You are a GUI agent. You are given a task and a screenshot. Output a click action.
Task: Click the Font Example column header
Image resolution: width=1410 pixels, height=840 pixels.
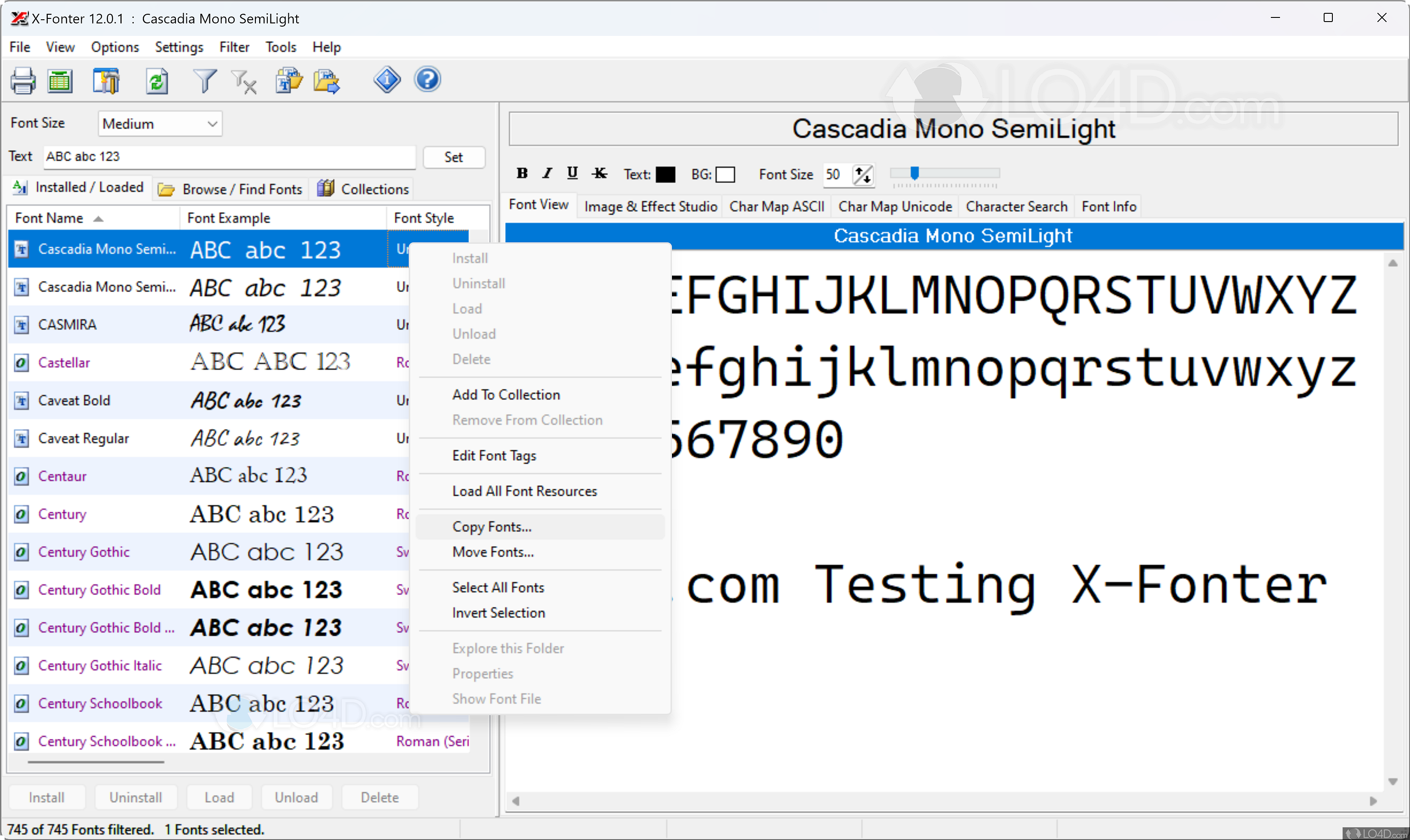283,218
